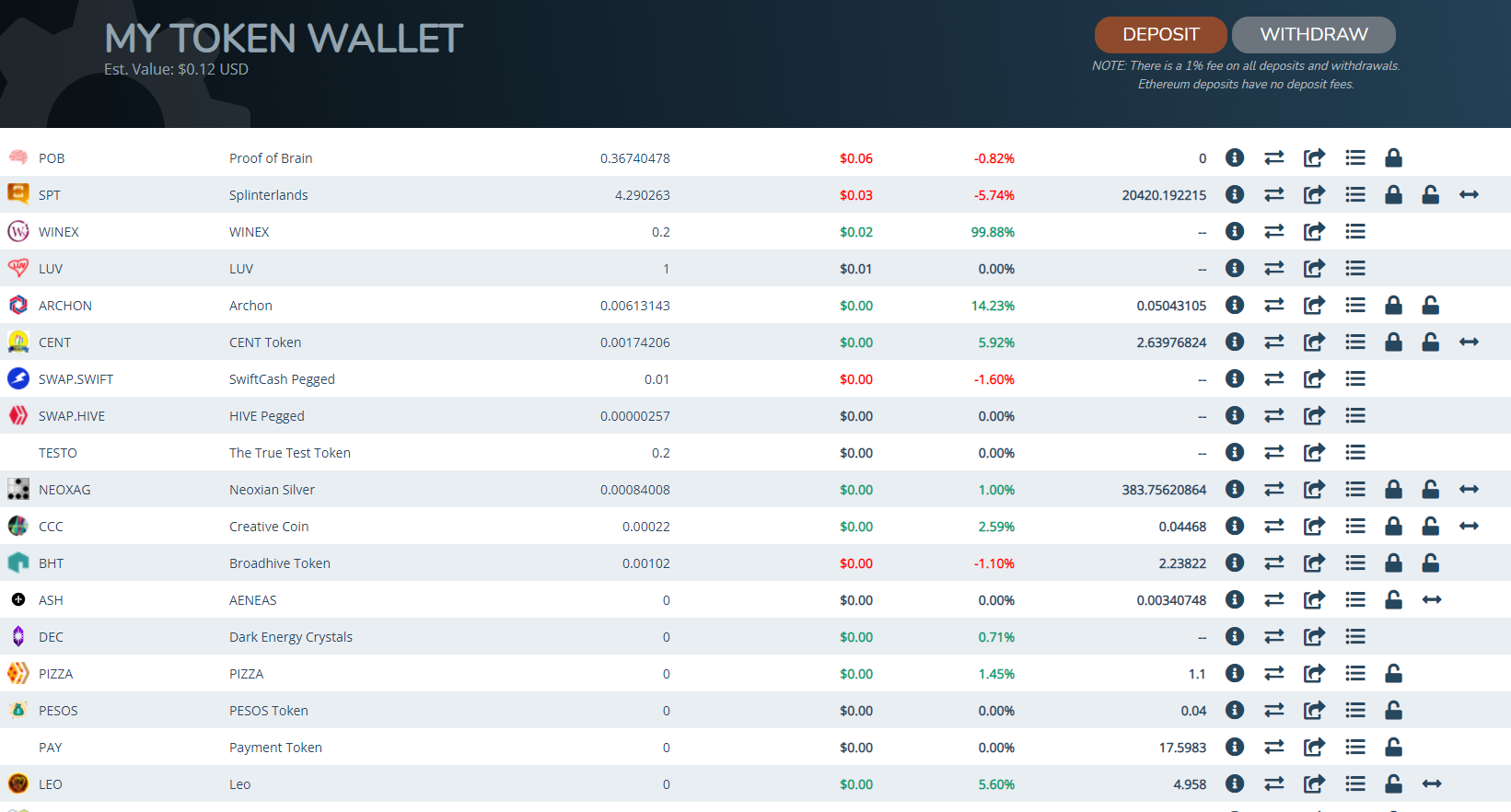The image size is (1511, 812).
Task: Click delegate double-arrow icon for ASH
Action: [x=1431, y=599]
